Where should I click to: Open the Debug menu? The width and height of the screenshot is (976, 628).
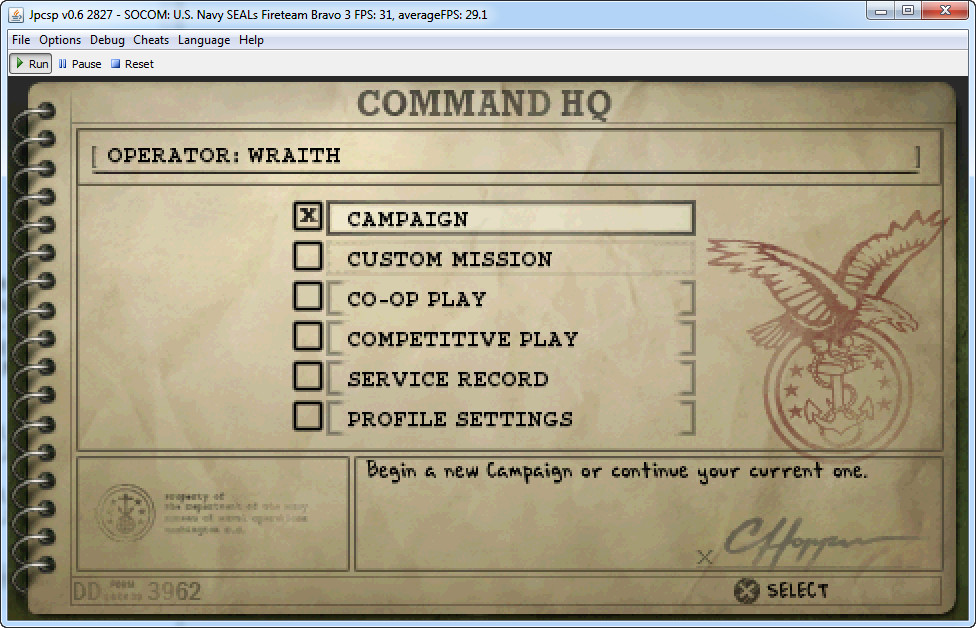click(x=107, y=40)
